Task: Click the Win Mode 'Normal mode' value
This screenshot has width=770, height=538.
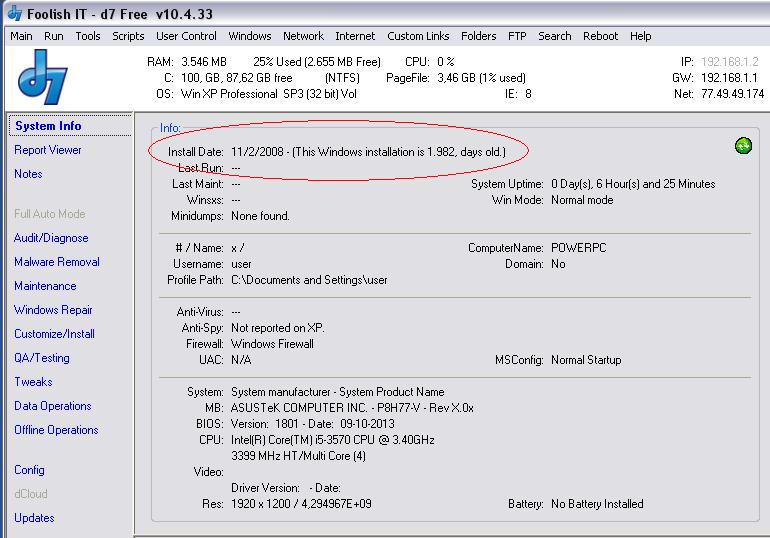Action: pos(582,200)
